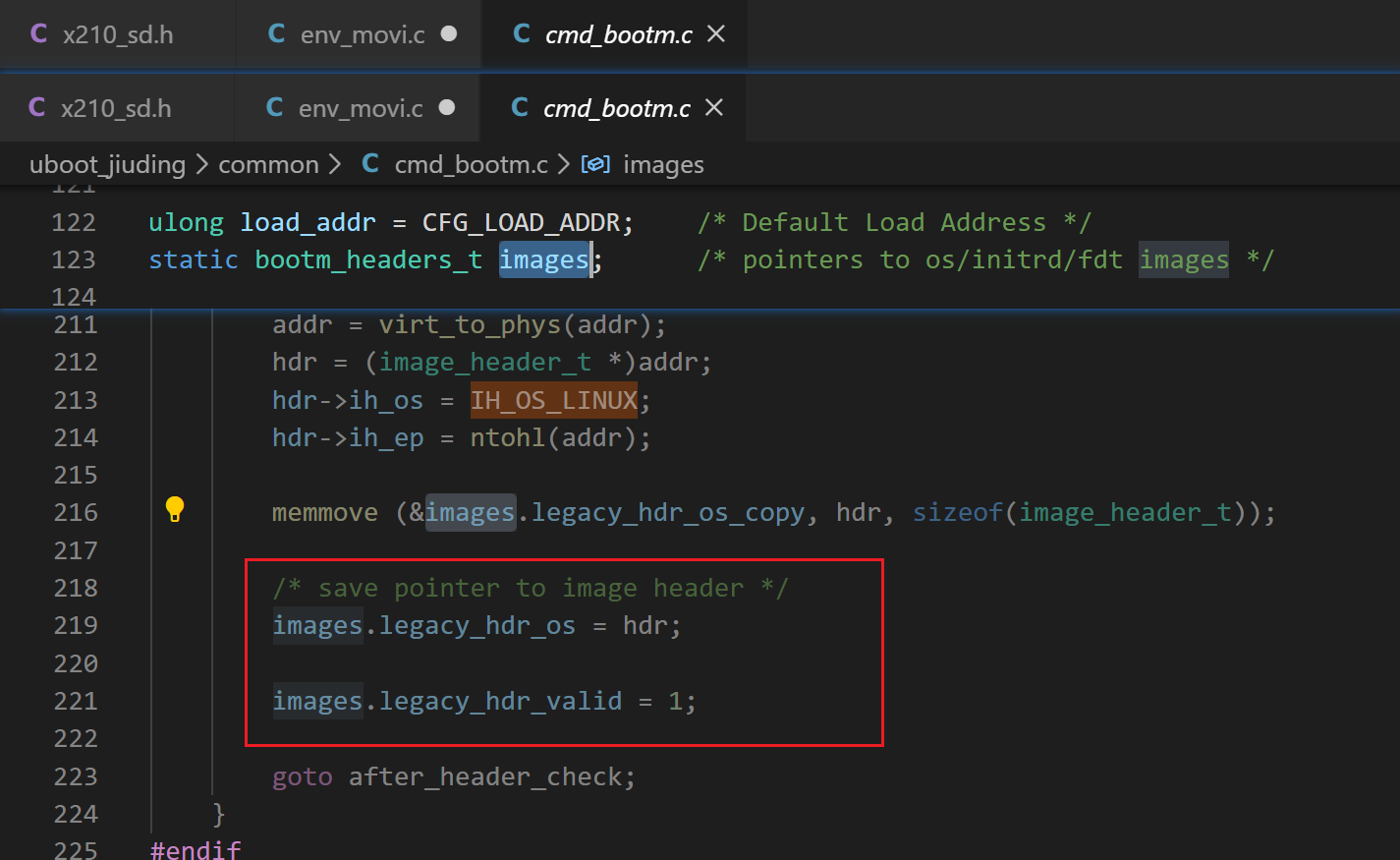
Task: Click the legacy_hdr_os member on line 219
Action: tap(477, 626)
